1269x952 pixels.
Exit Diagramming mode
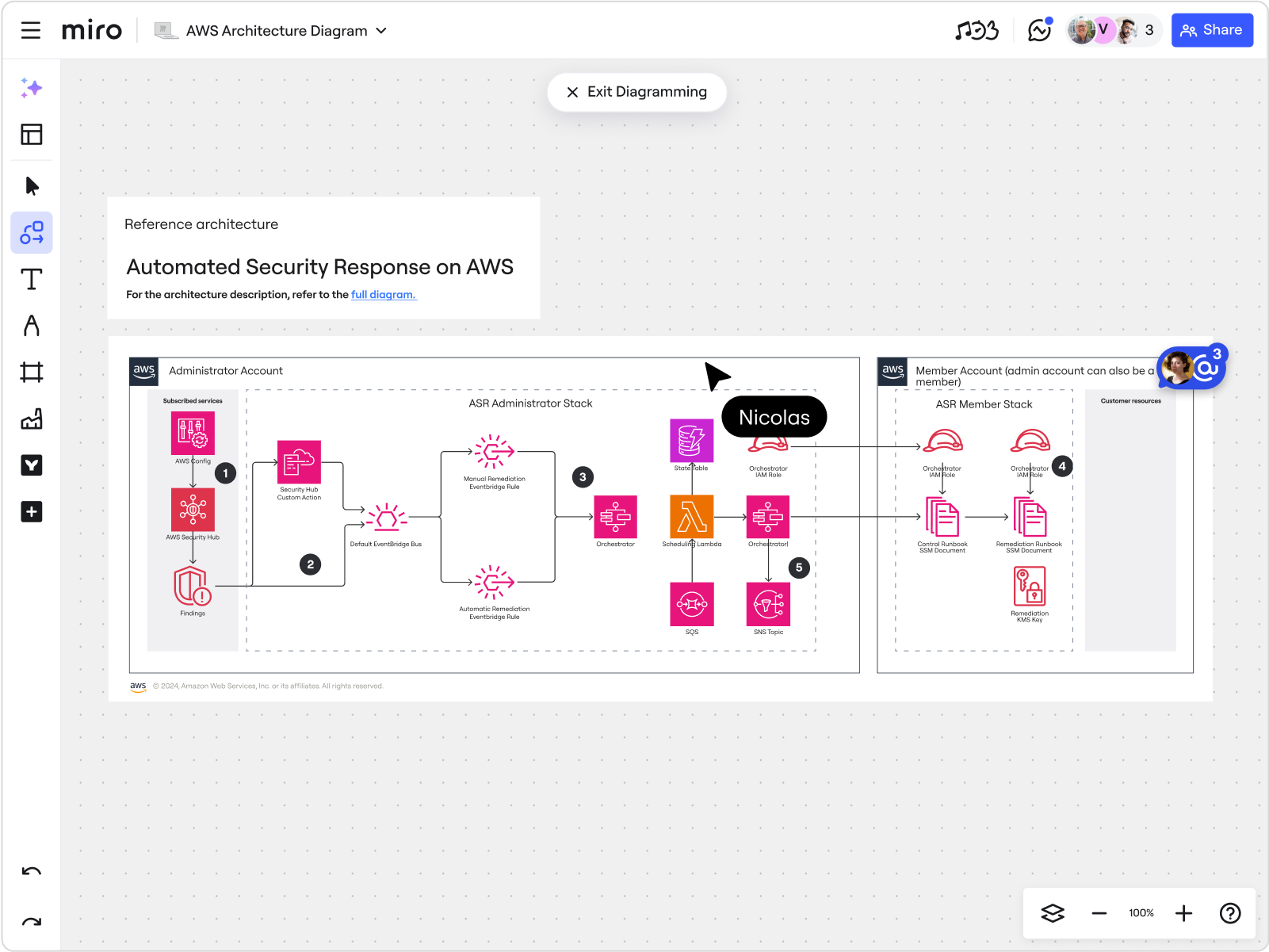(x=637, y=92)
